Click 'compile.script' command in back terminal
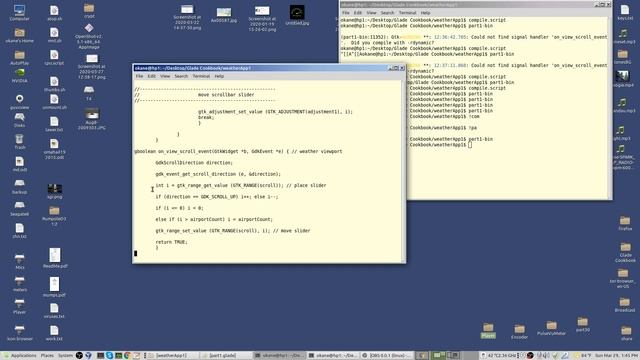The image size is (640, 360). click(487, 20)
